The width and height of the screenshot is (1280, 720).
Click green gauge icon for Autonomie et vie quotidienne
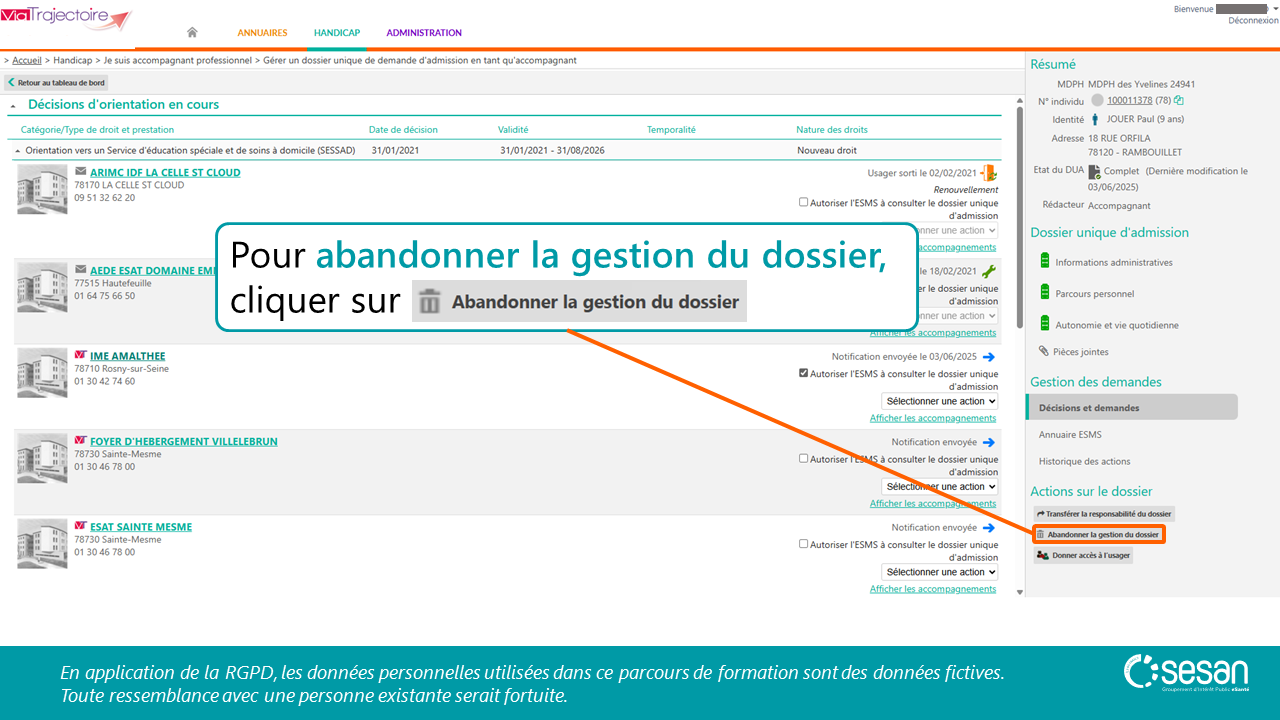1045,324
